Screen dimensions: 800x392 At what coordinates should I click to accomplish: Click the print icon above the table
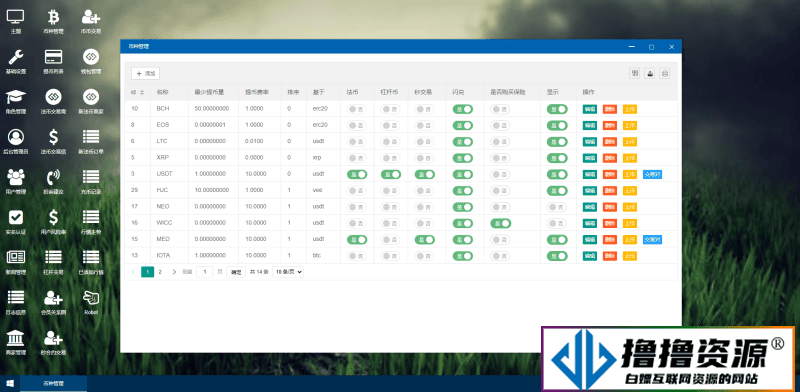665,74
